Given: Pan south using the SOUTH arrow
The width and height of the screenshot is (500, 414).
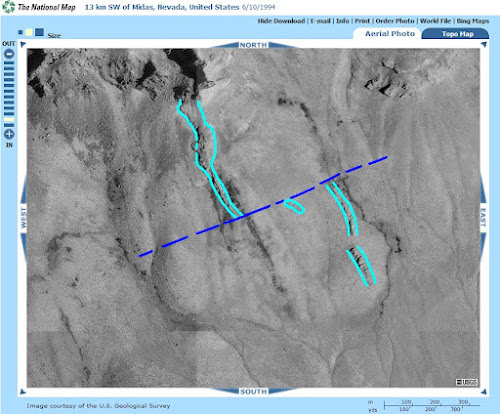Looking at the screenshot, I should tap(253, 391).
